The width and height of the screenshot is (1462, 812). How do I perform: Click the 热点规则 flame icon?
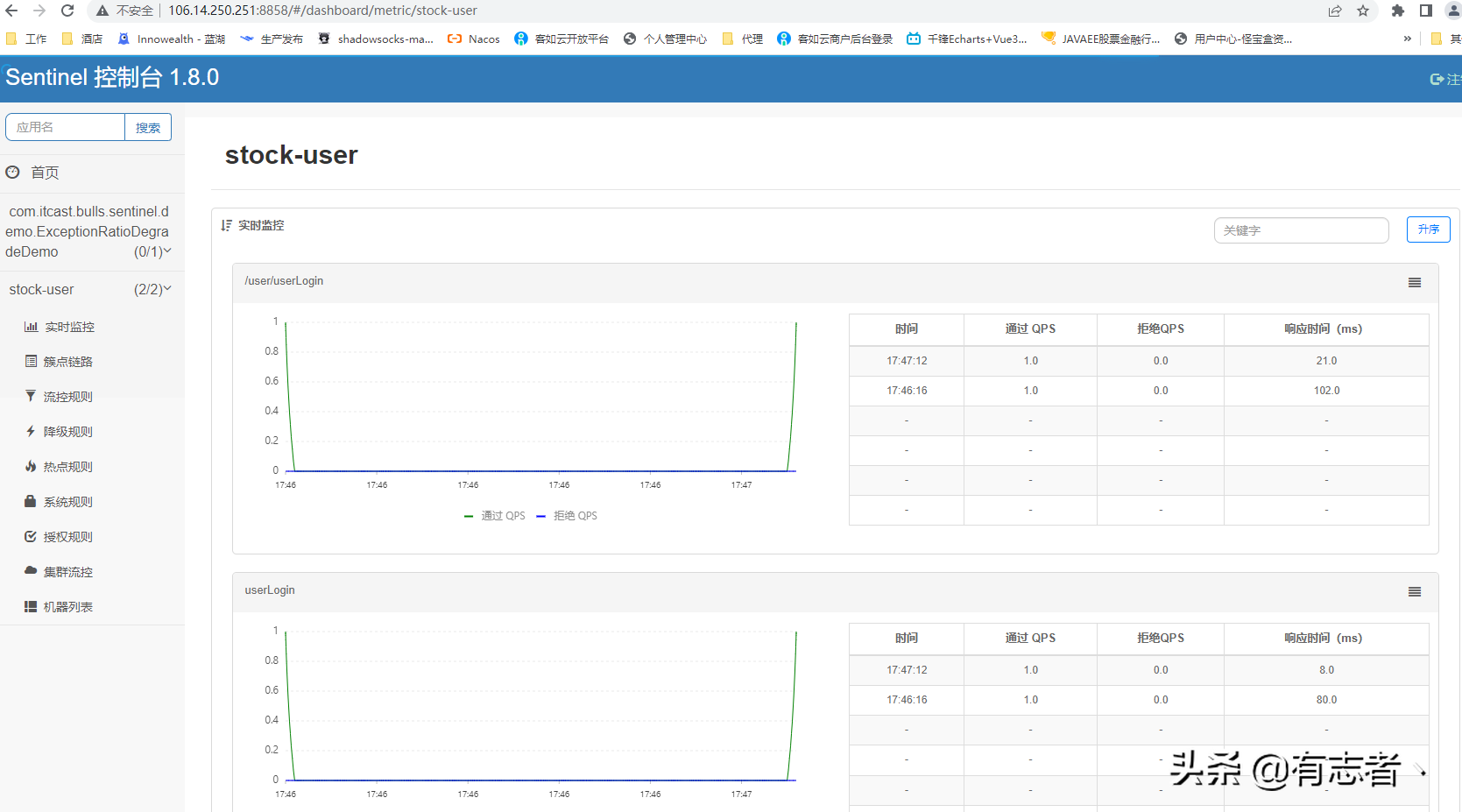[x=31, y=467]
